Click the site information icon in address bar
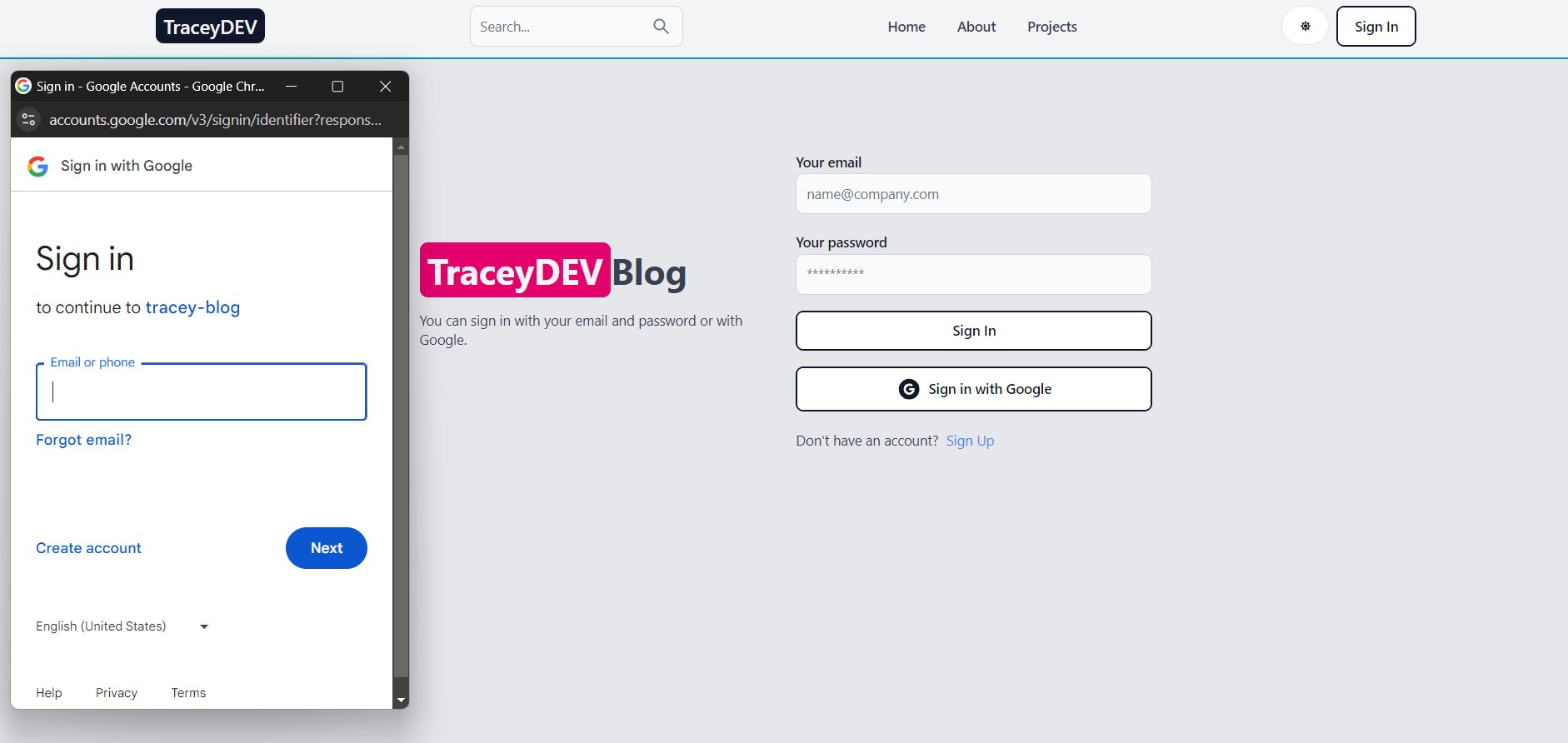1568x743 pixels. click(28, 120)
